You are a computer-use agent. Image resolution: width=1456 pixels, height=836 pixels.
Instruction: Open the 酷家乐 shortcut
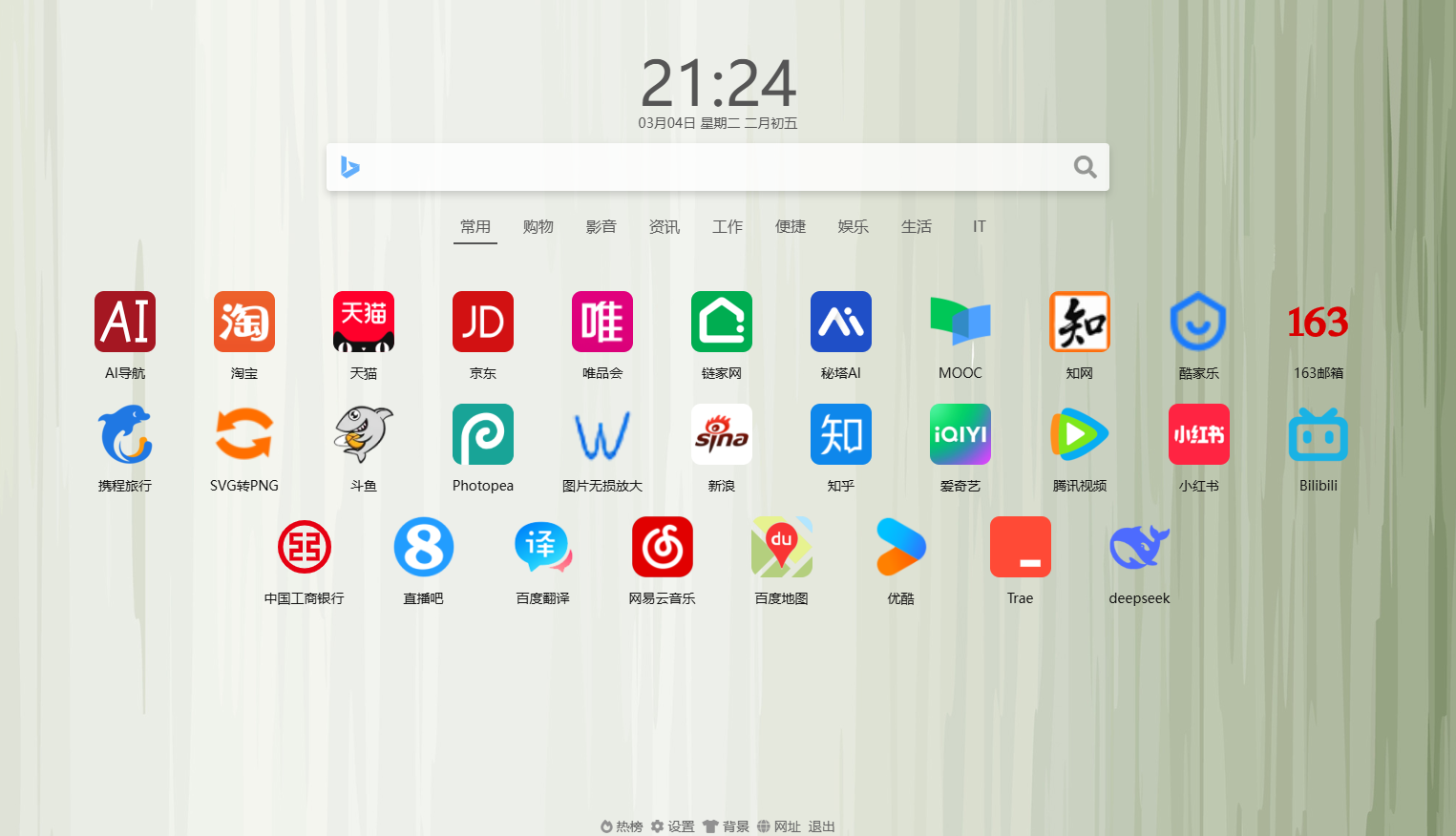(x=1199, y=322)
